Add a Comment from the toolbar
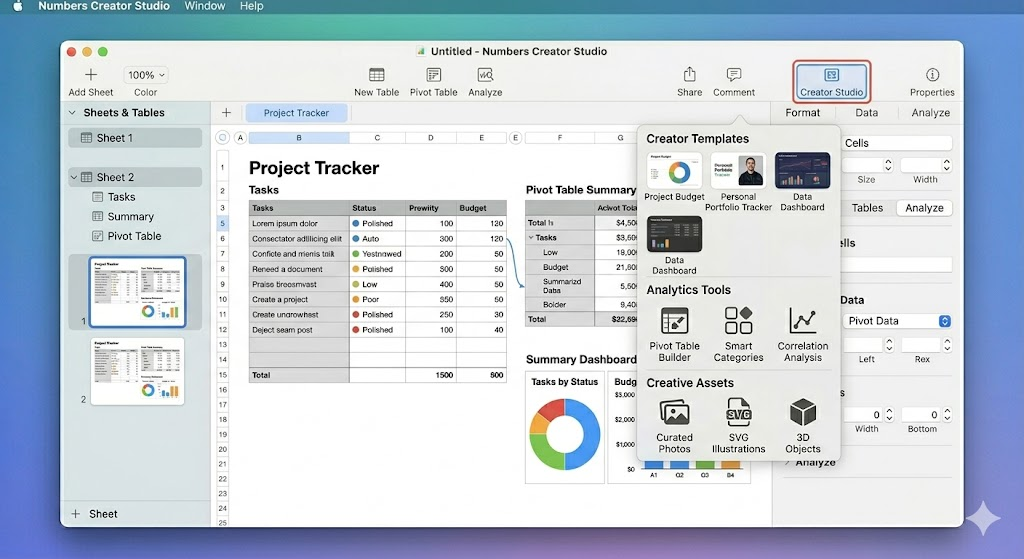This screenshot has width=1024, height=559. tap(734, 82)
